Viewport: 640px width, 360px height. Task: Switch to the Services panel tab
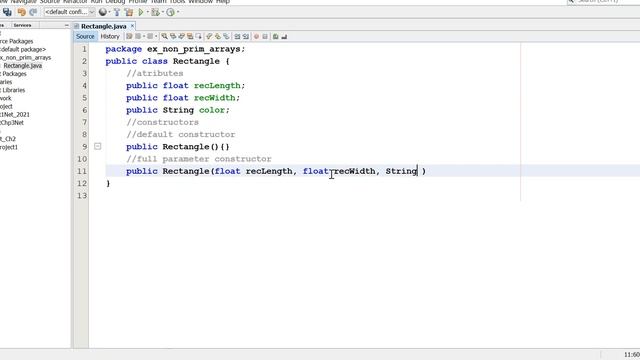tap(22, 25)
